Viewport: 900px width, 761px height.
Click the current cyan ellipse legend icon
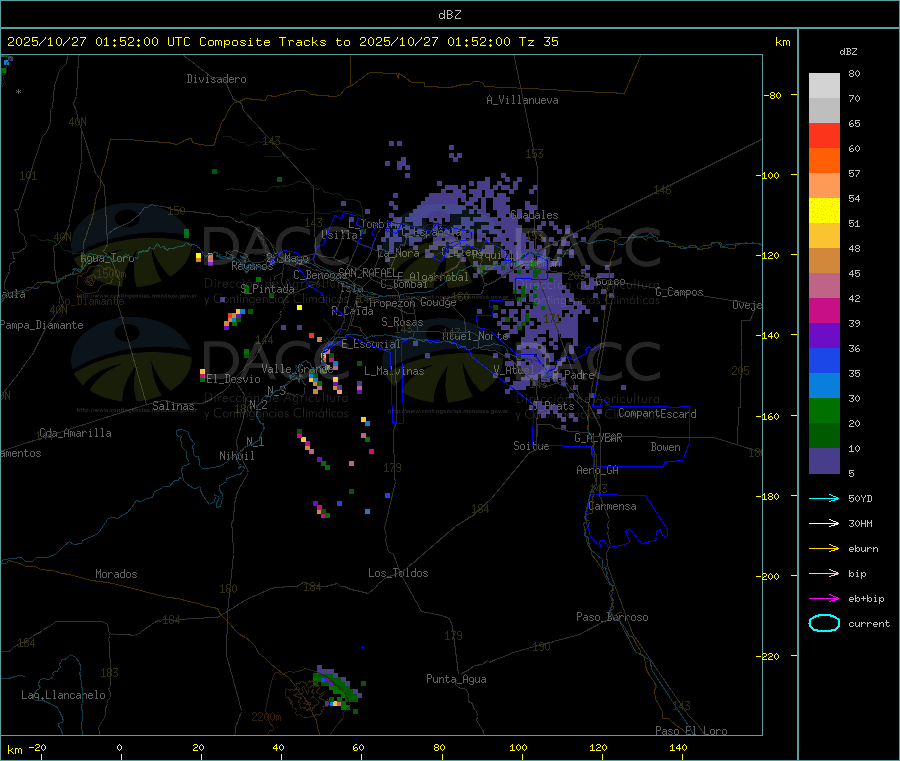click(x=824, y=623)
